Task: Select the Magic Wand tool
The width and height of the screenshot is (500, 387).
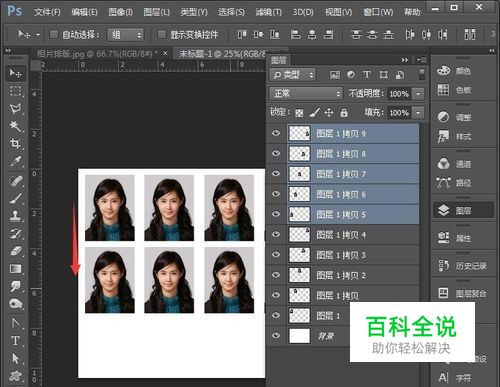Action: point(15,126)
